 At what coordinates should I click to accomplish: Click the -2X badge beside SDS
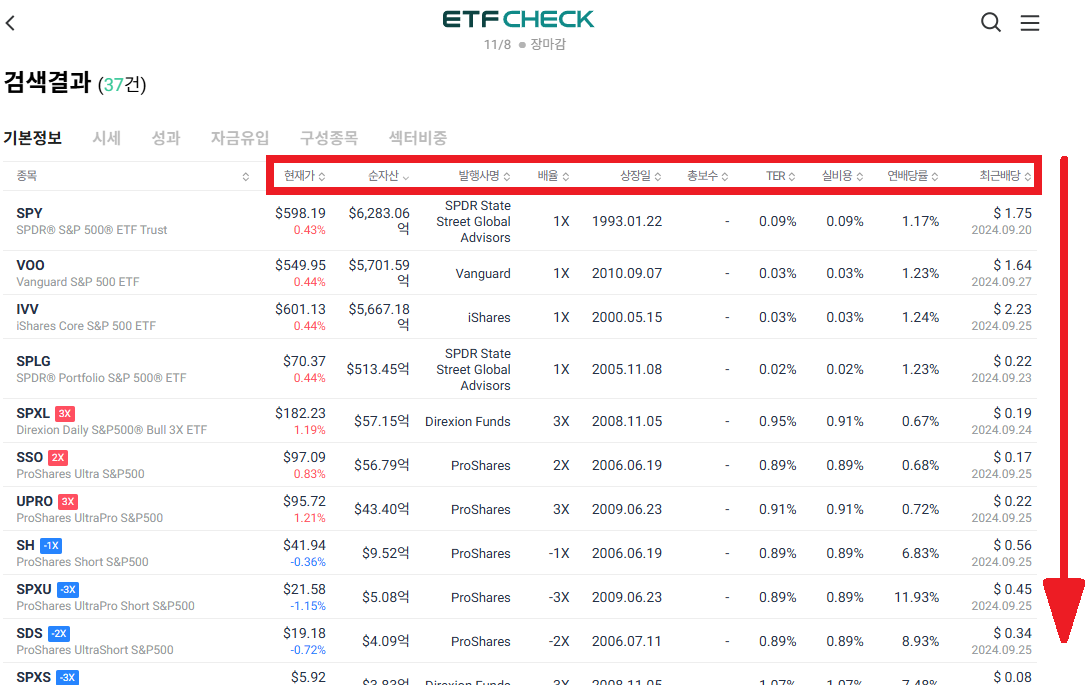tap(59, 633)
